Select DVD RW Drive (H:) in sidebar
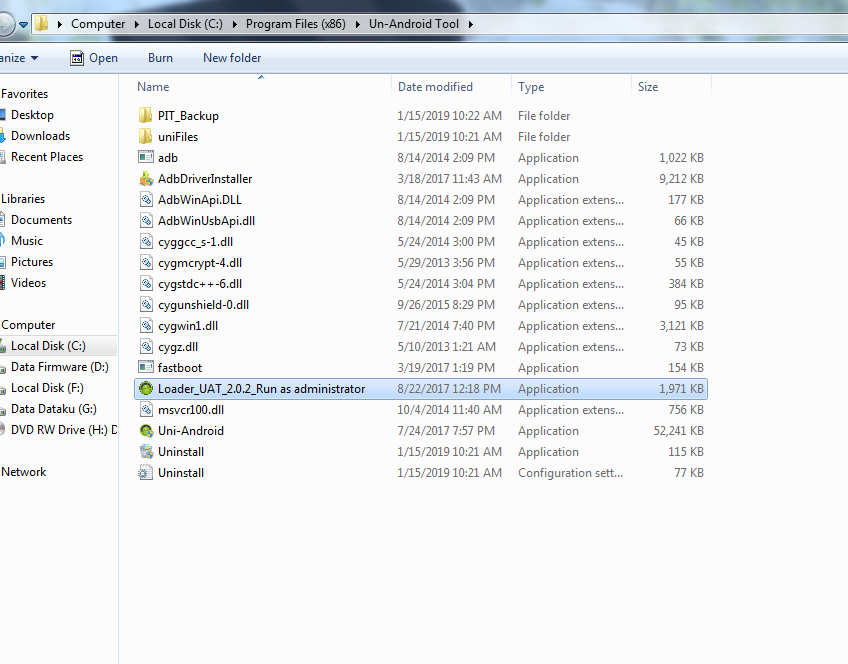Screen dimensions: 848x664 click(64, 430)
